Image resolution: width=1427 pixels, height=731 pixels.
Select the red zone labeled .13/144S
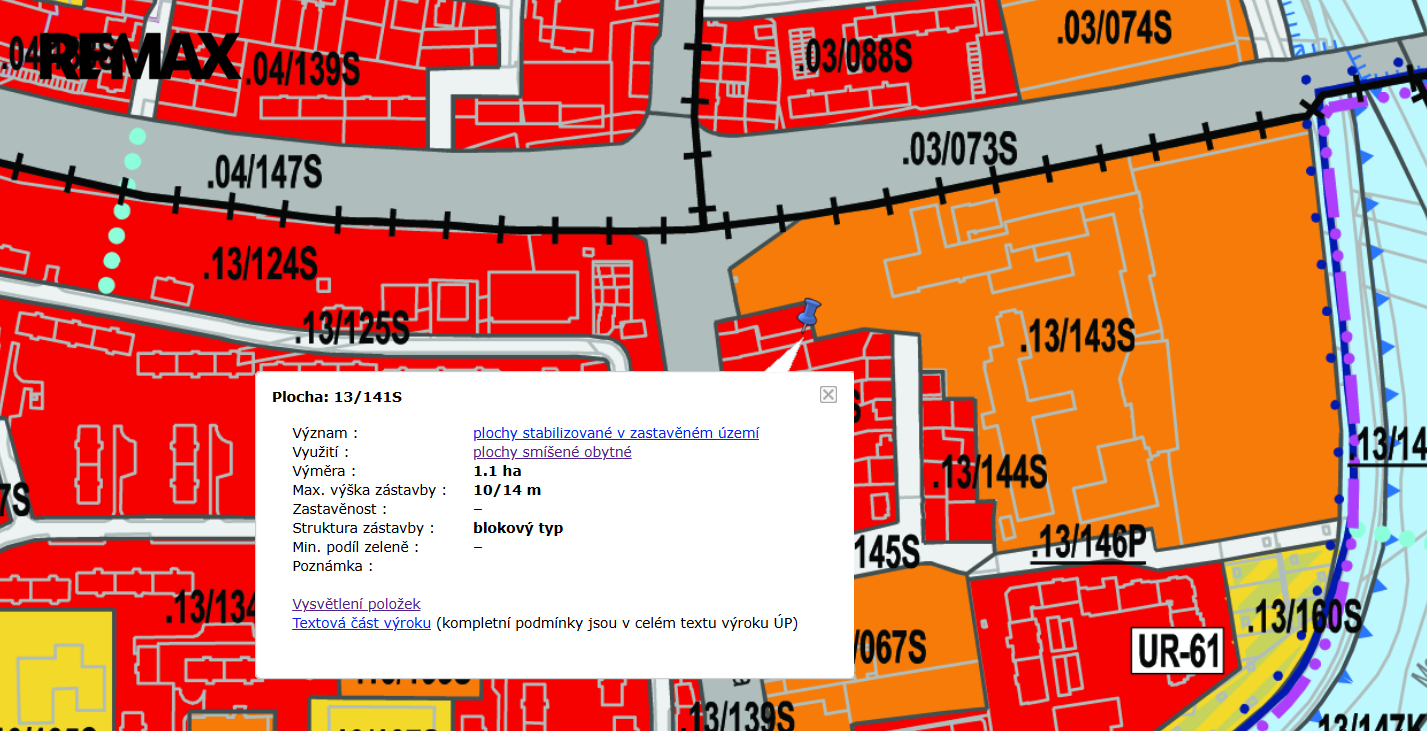tap(988, 471)
